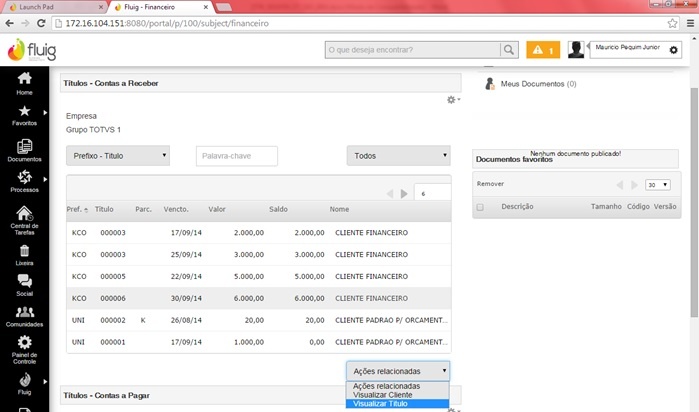Select row with Vencto. 25/09/14

(259, 255)
